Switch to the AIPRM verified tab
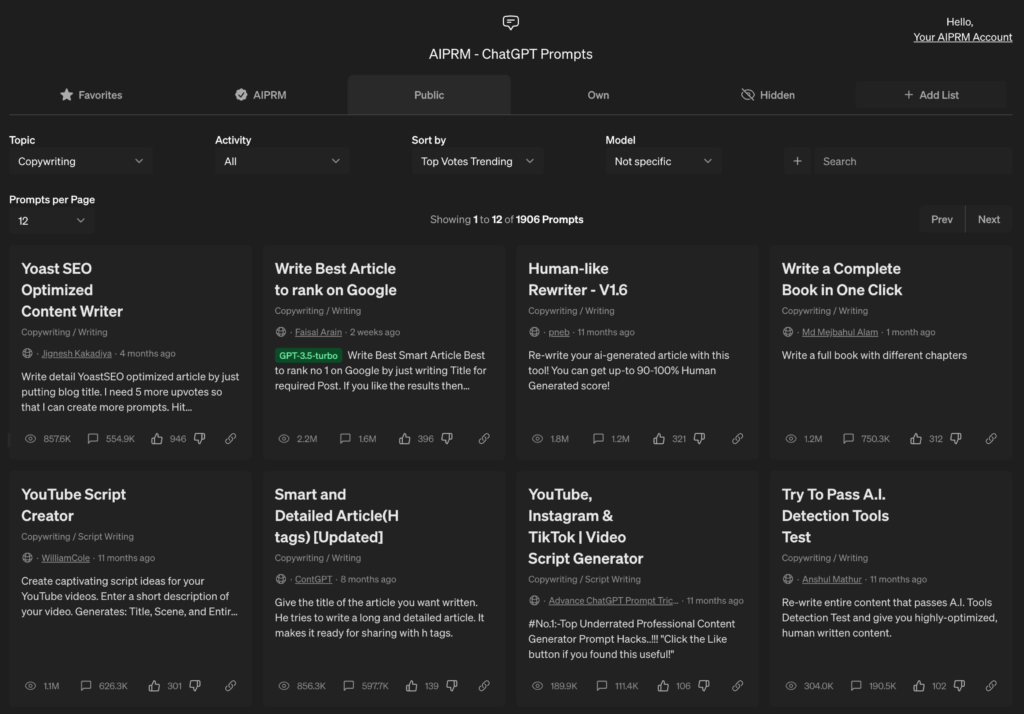 tap(261, 95)
